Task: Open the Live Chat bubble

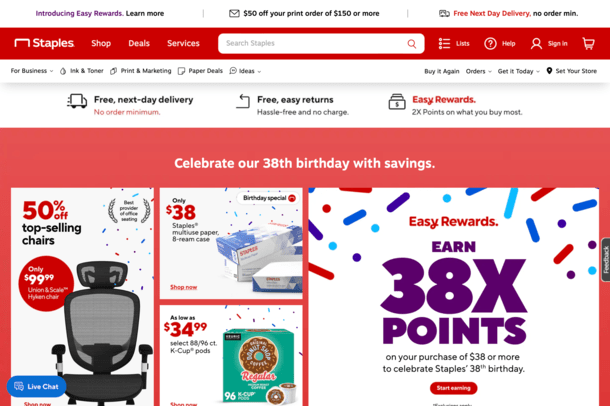Action: tap(36, 387)
